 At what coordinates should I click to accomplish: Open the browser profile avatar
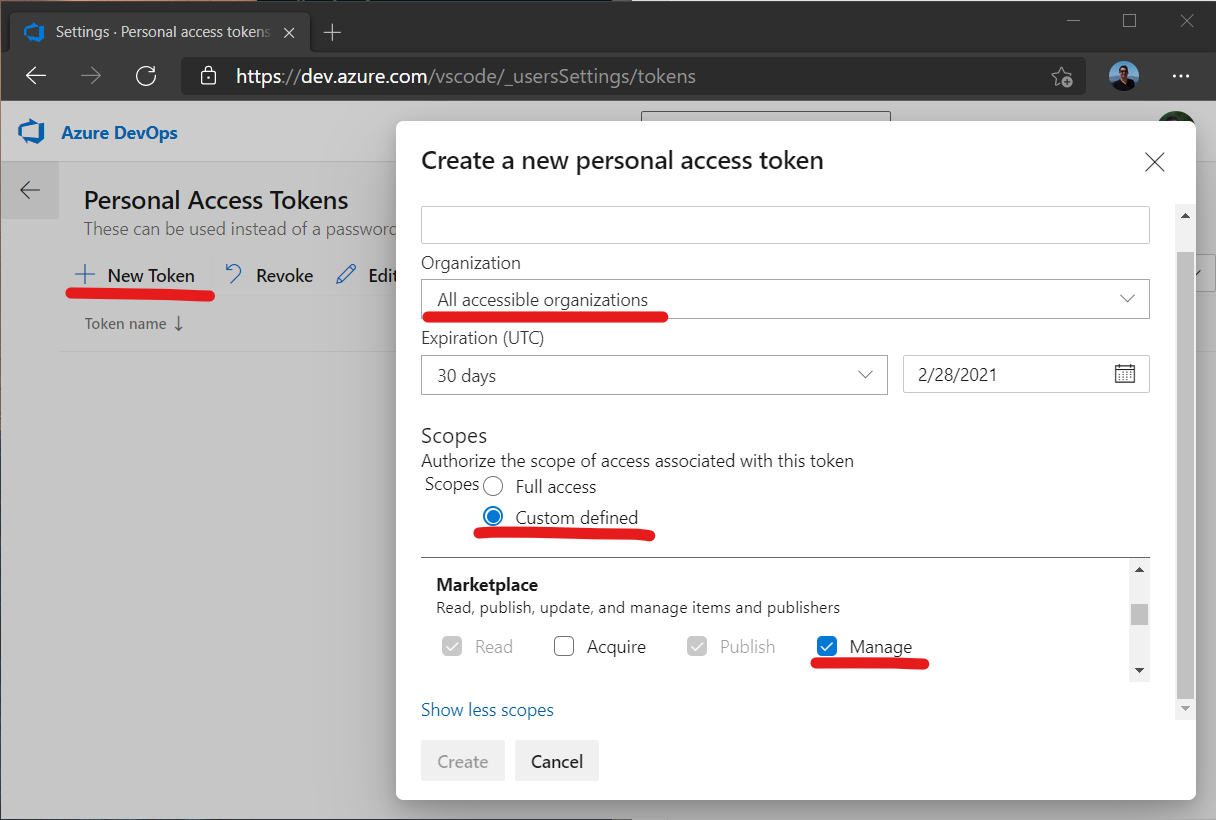(x=1123, y=76)
